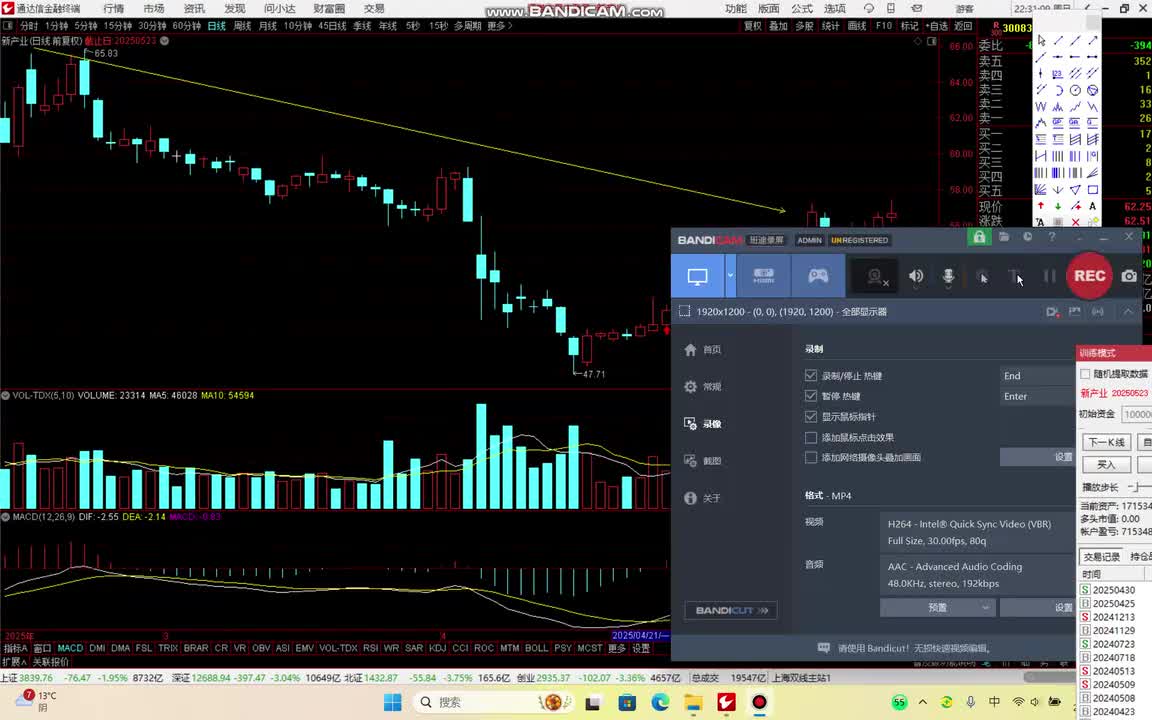Open BANDICUT link button
1152x720 pixels.
731,611
